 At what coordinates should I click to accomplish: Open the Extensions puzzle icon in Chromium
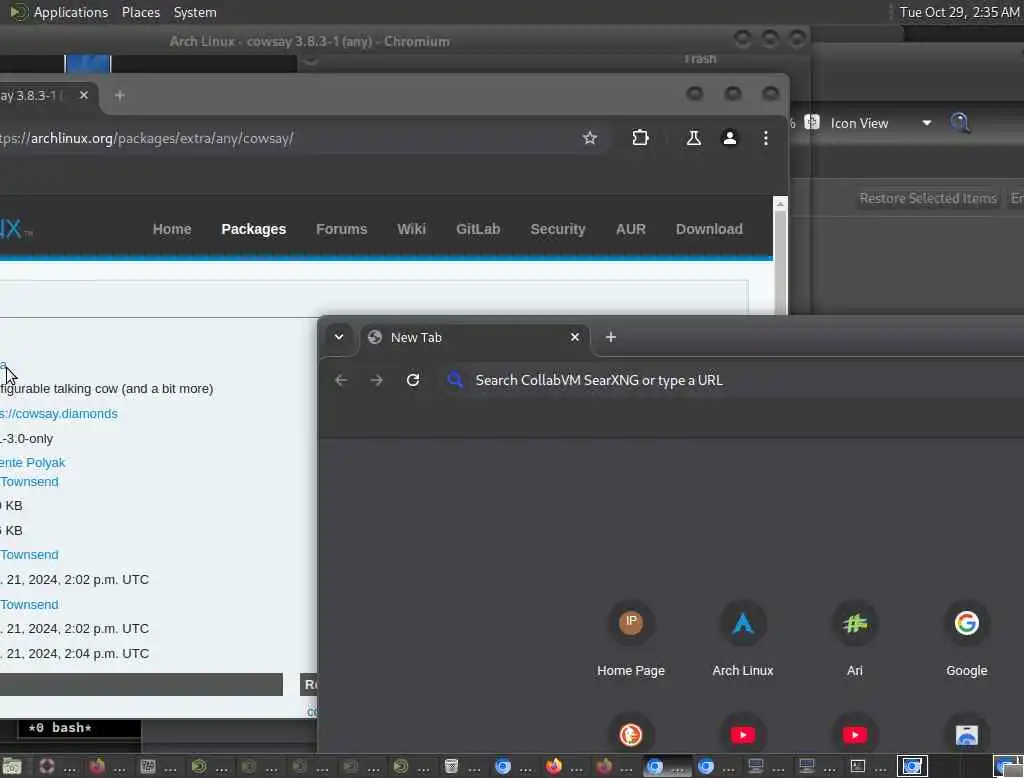click(640, 138)
